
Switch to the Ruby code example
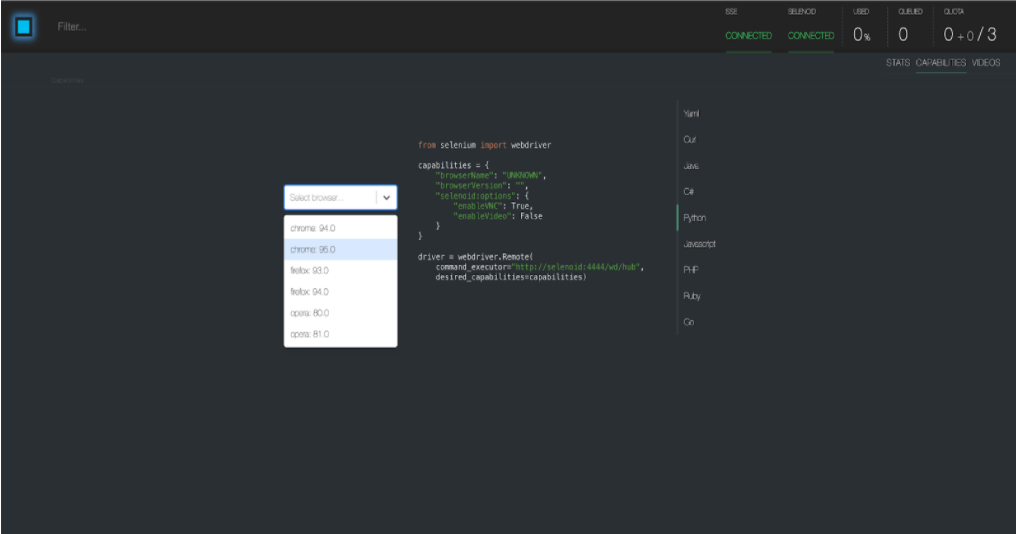pyautogui.click(x=691, y=296)
